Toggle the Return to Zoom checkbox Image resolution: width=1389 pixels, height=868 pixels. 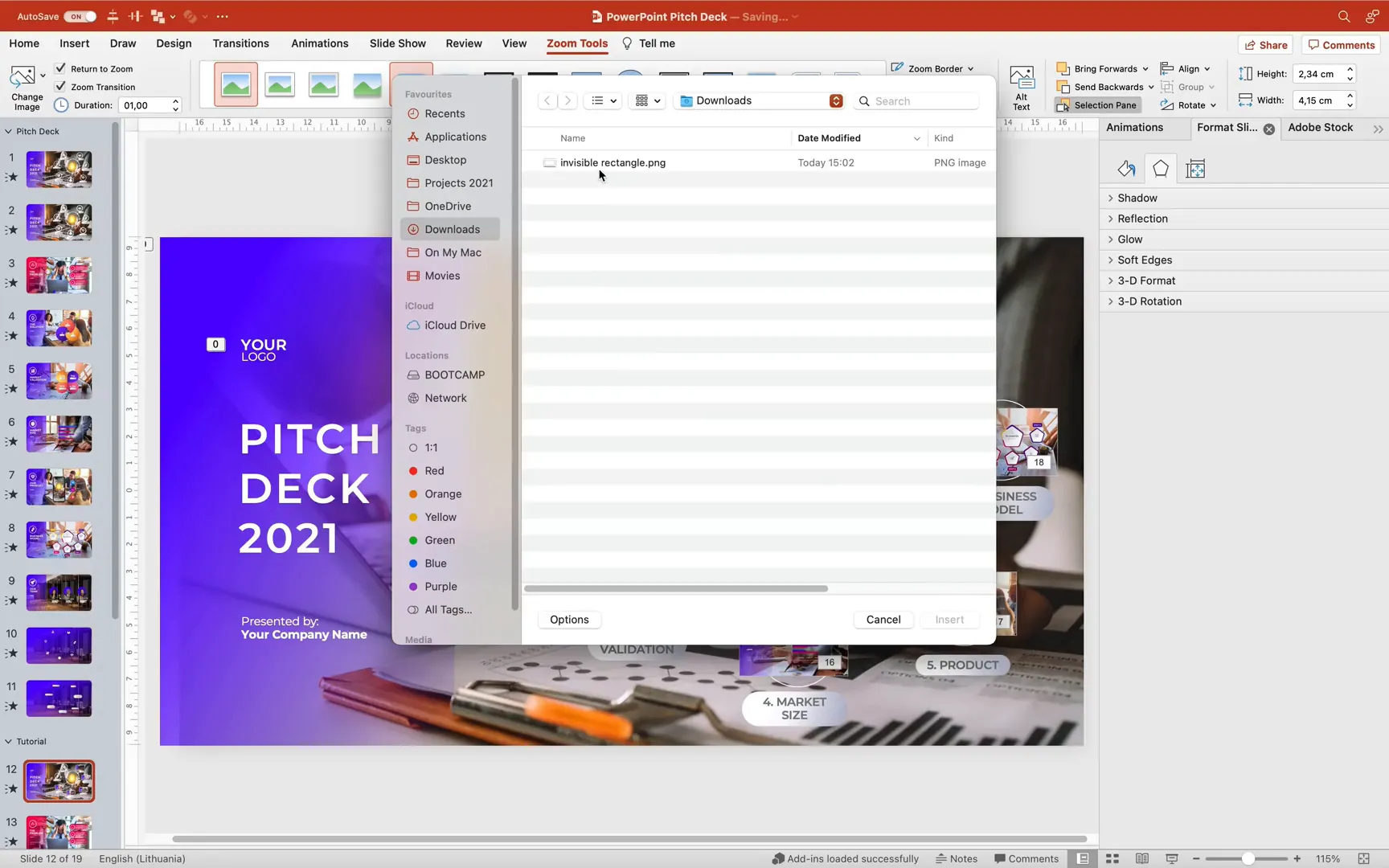[61, 68]
